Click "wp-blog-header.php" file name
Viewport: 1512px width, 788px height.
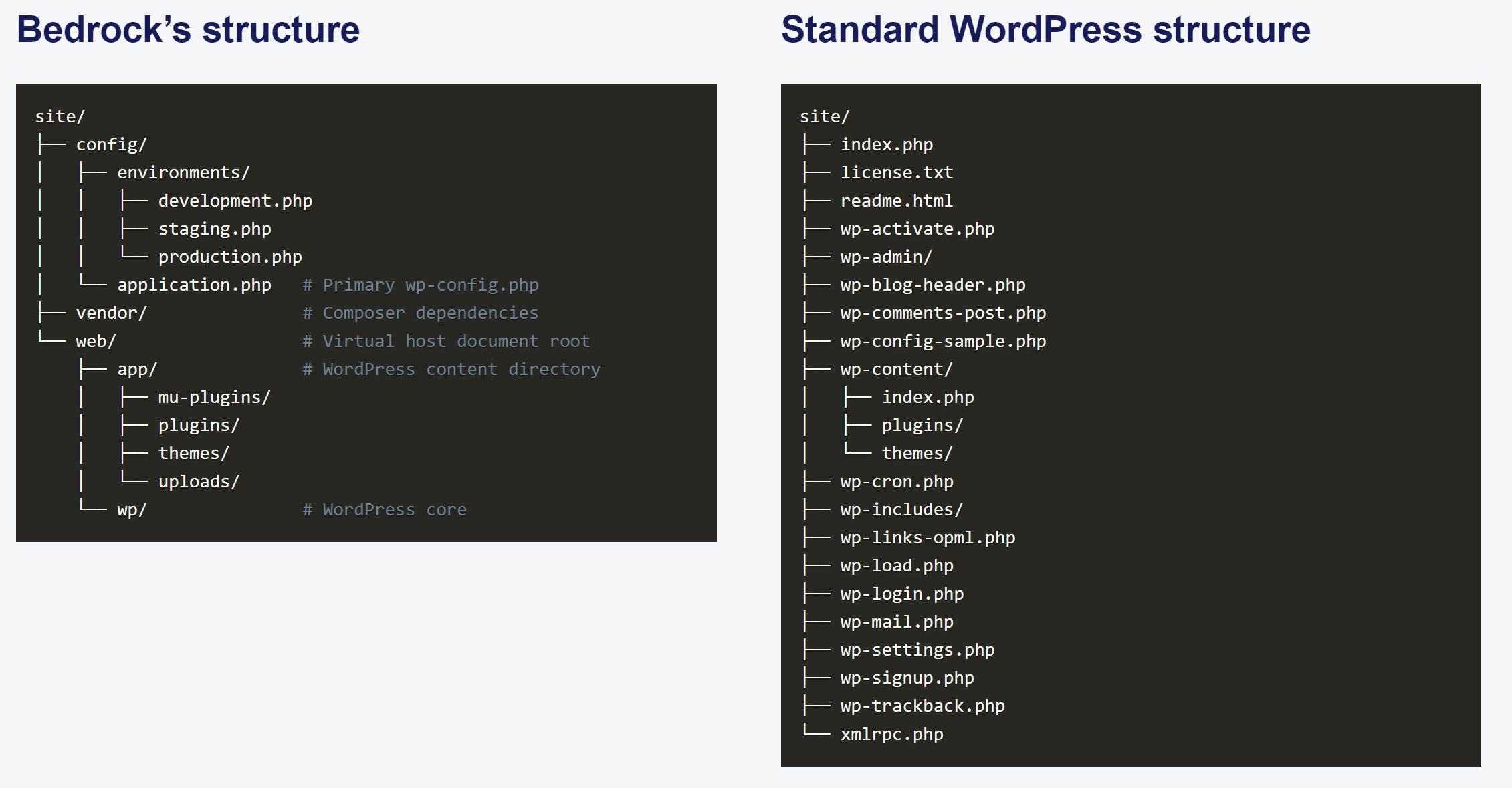[x=933, y=285]
